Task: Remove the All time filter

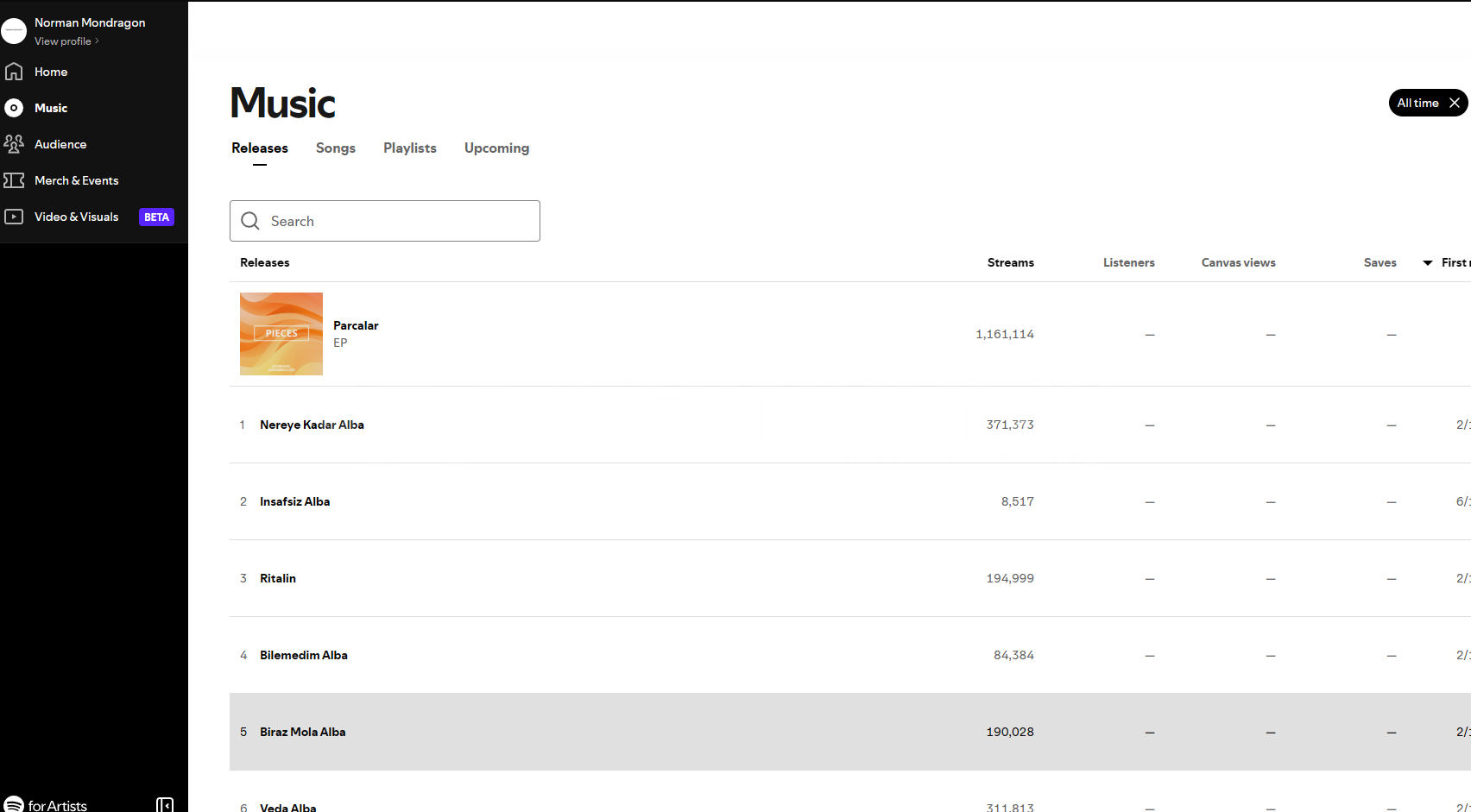Action: pos(1455,103)
